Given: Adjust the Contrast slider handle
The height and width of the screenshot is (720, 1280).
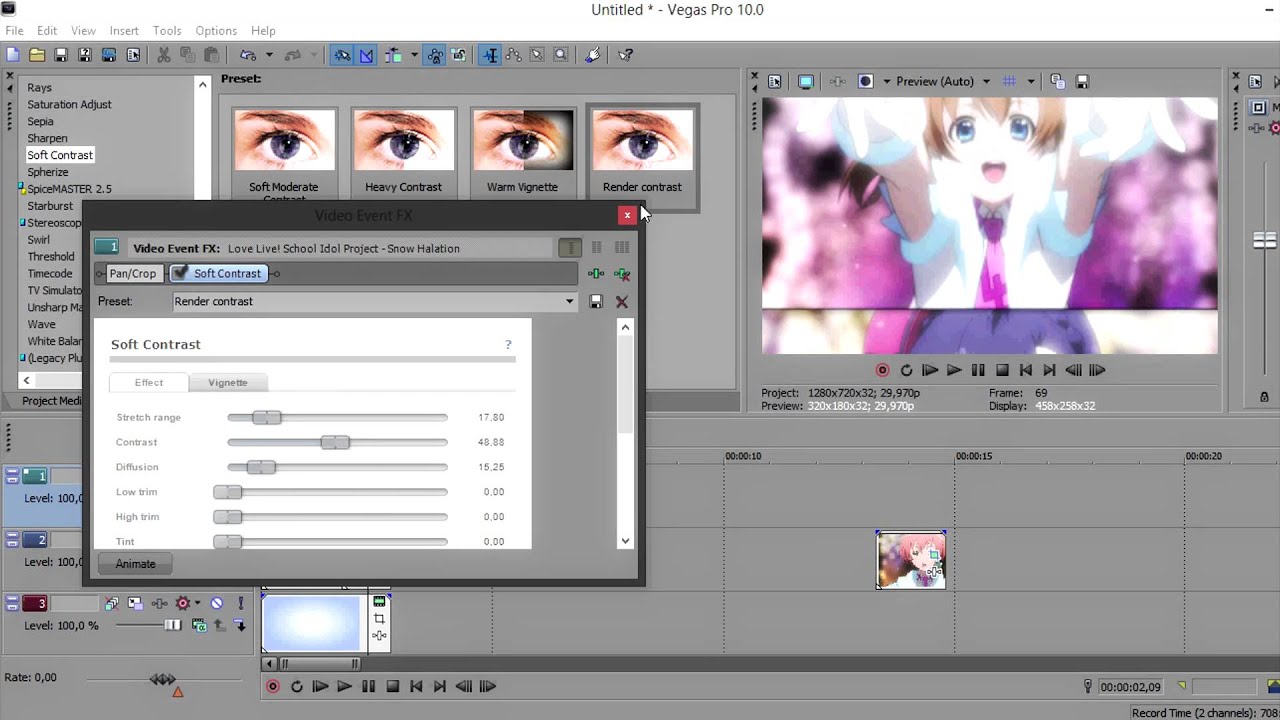Looking at the screenshot, I should click(x=335, y=442).
